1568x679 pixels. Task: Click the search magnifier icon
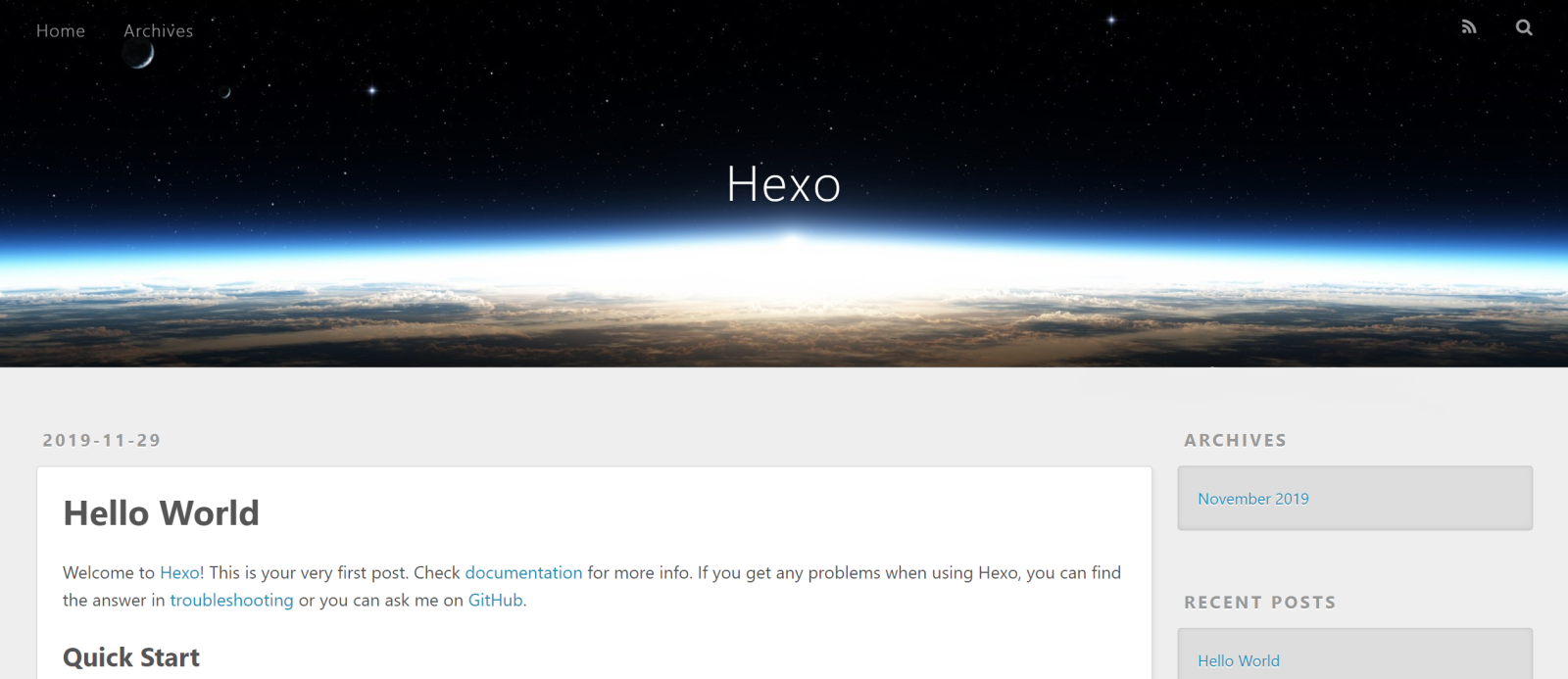coord(1525,26)
